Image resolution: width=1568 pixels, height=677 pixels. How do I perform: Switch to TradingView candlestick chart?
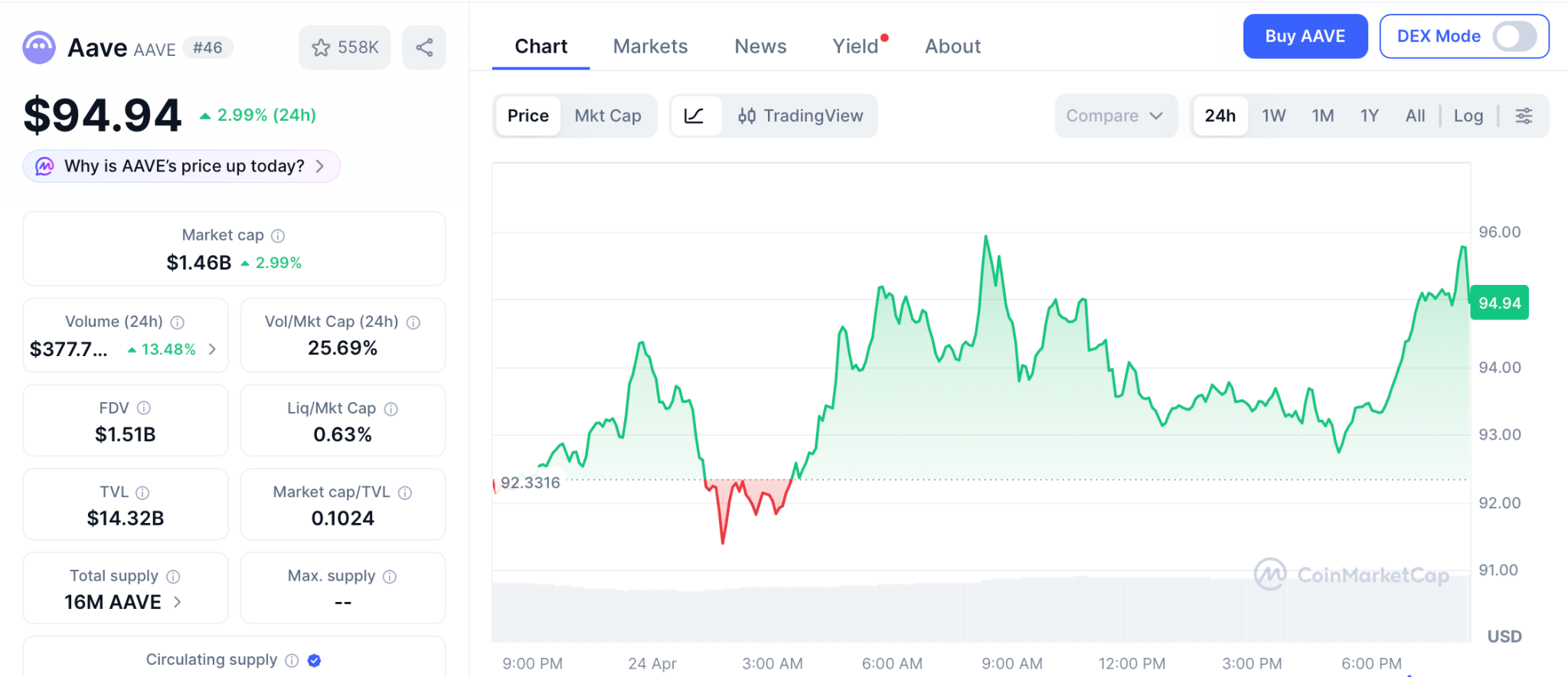800,116
